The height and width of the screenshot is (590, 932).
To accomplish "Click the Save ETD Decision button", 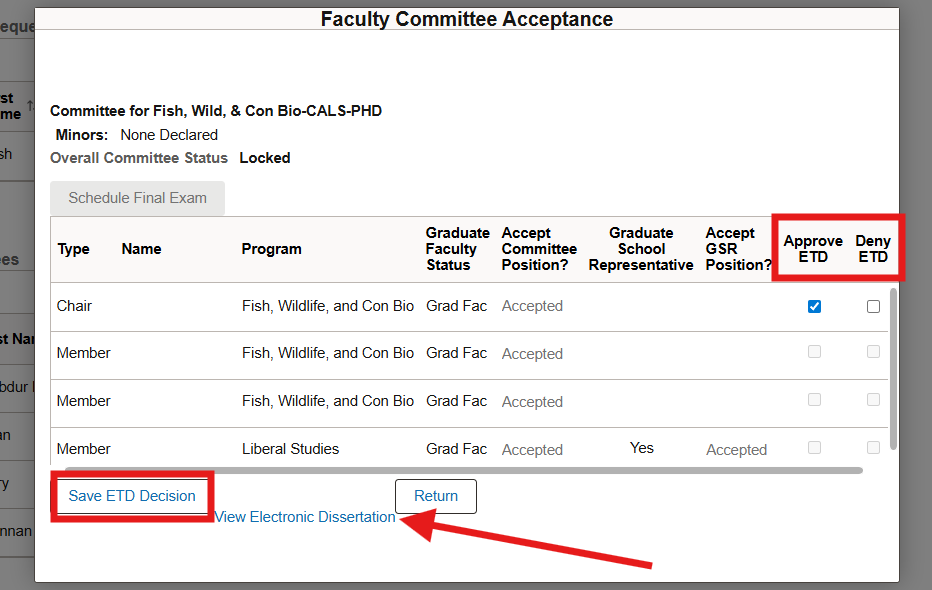I will [131, 496].
